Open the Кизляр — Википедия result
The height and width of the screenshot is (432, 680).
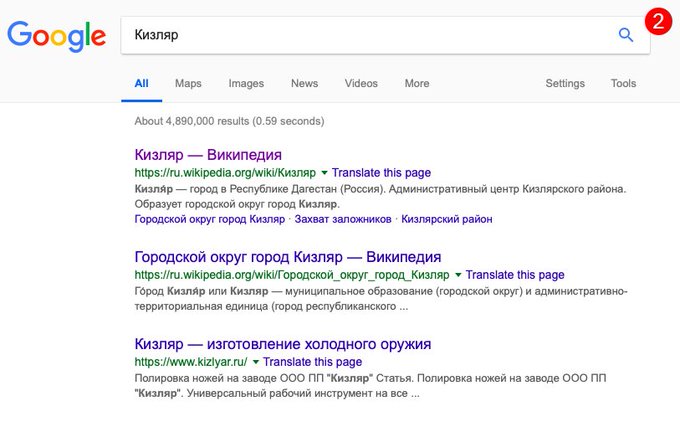[208, 155]
